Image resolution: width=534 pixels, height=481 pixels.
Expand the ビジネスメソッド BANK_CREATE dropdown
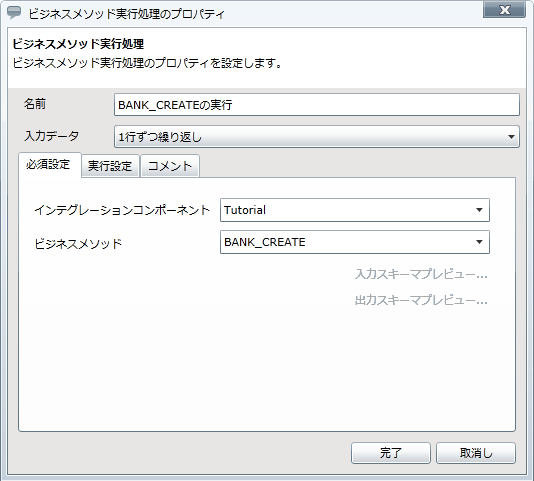click(355, 242)
